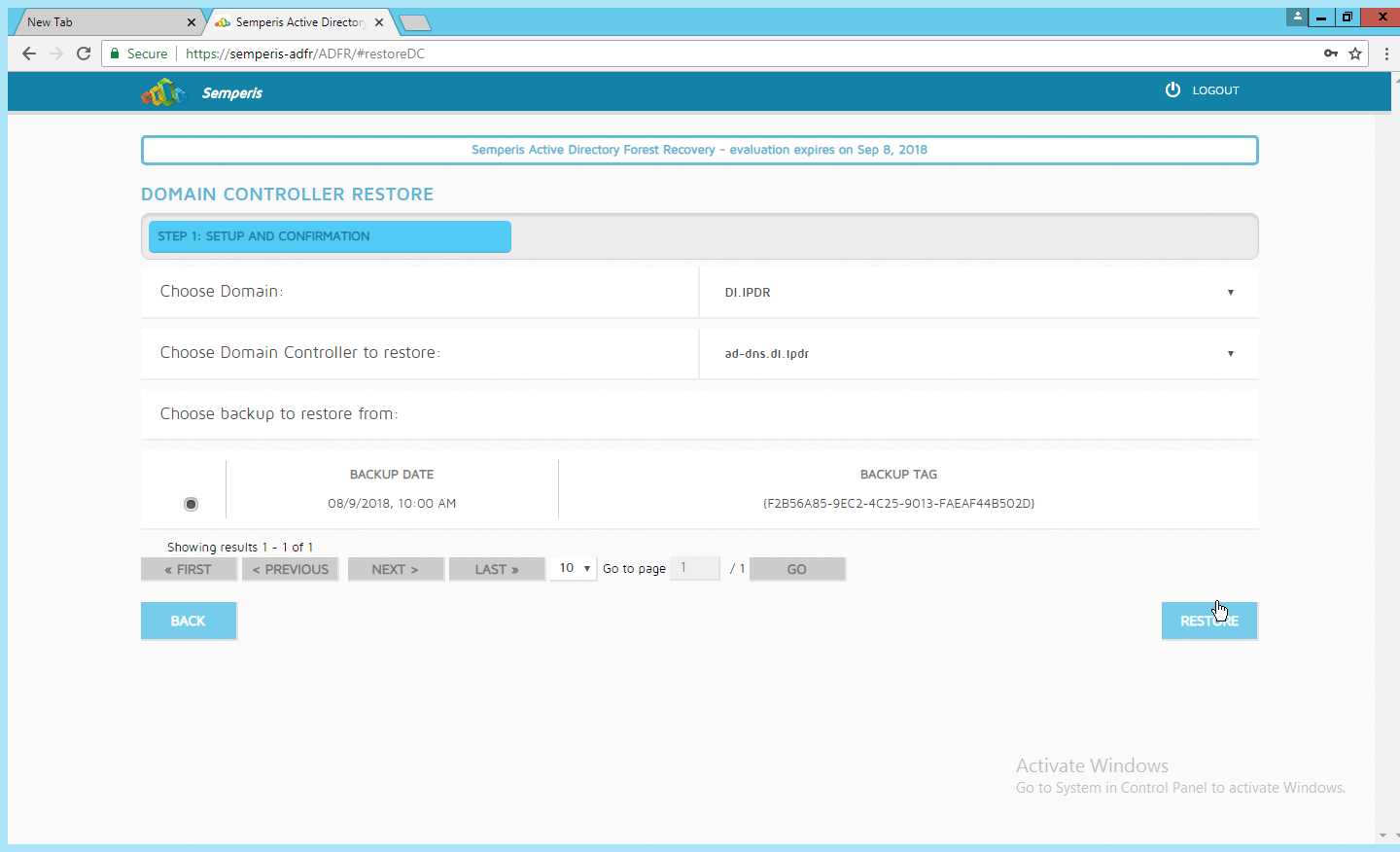The image size is (1400, 852).
Task: Go back with browser back arrow
Action: [x=28, y=53]
